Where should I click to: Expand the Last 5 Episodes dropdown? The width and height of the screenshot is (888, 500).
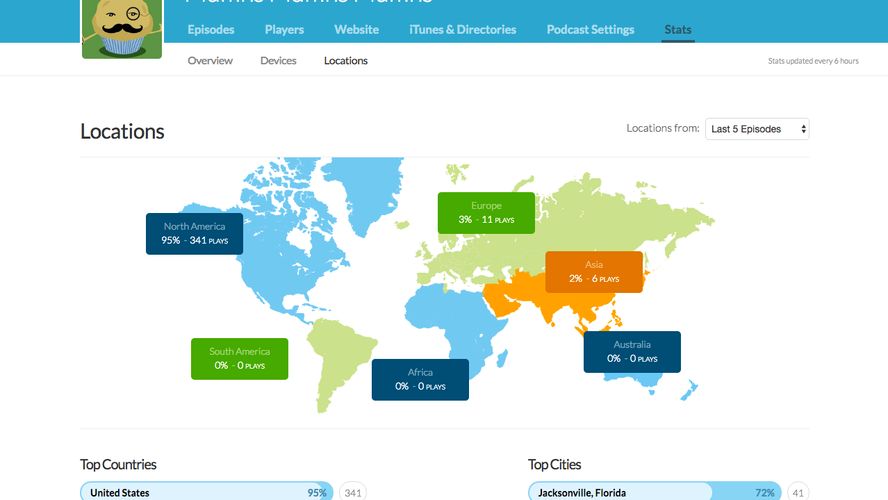757,129
